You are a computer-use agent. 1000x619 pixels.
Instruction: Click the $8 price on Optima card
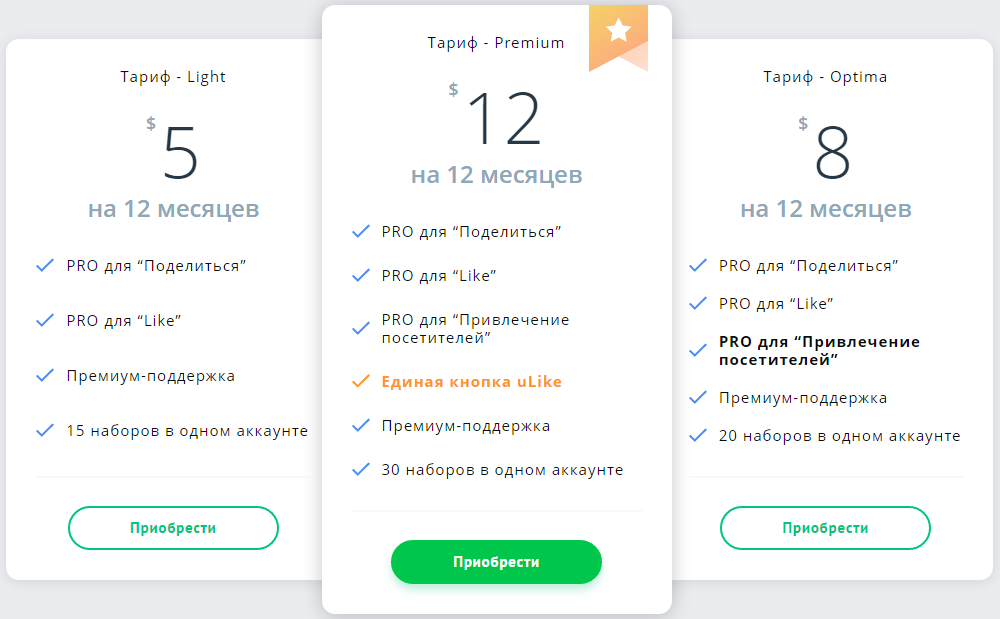coord(831,153)
